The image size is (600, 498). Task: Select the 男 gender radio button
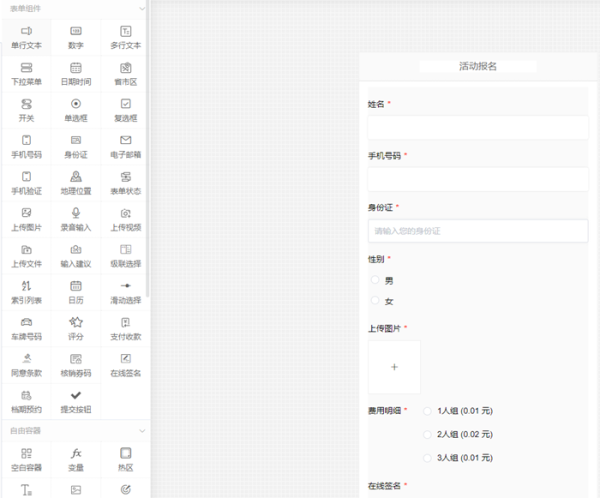click(x=375, y=280)
